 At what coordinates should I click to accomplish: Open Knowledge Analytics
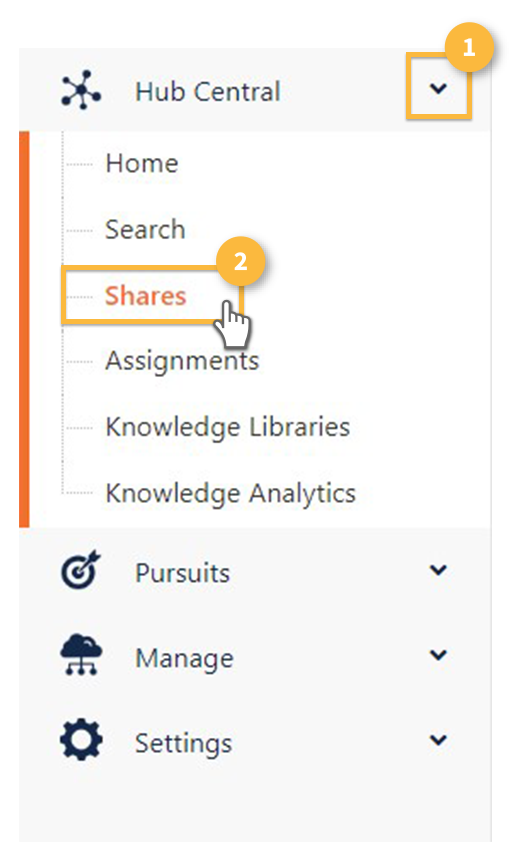(231, 493)
